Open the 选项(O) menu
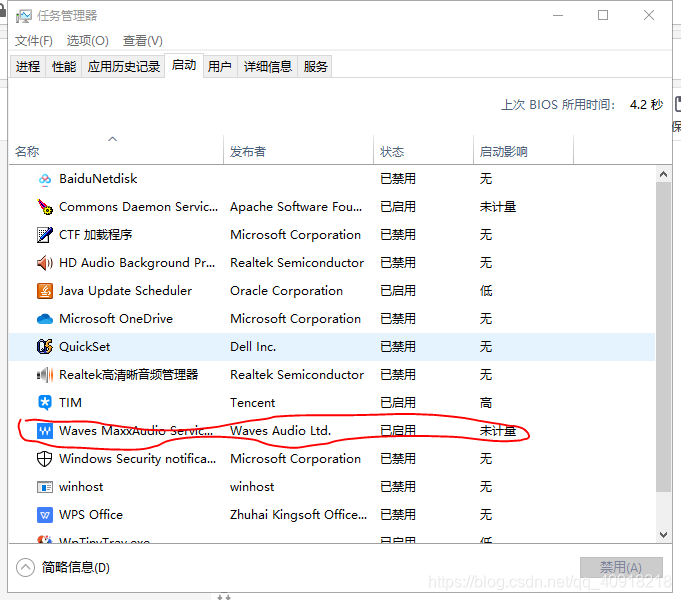The height and width of the screenshot is (600, 681). [88, 41]
